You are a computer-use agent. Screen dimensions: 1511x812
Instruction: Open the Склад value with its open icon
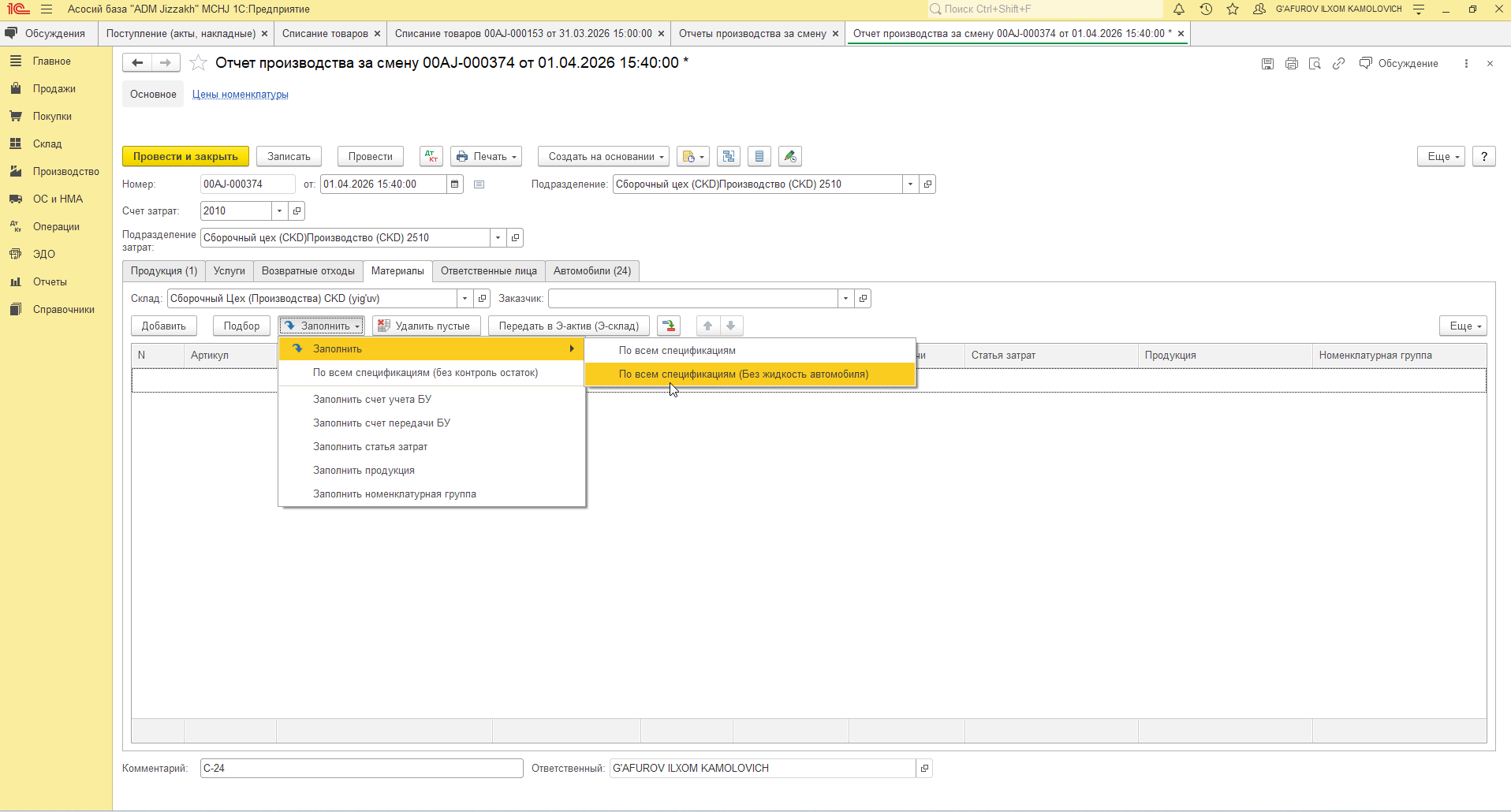coord(482,299)
